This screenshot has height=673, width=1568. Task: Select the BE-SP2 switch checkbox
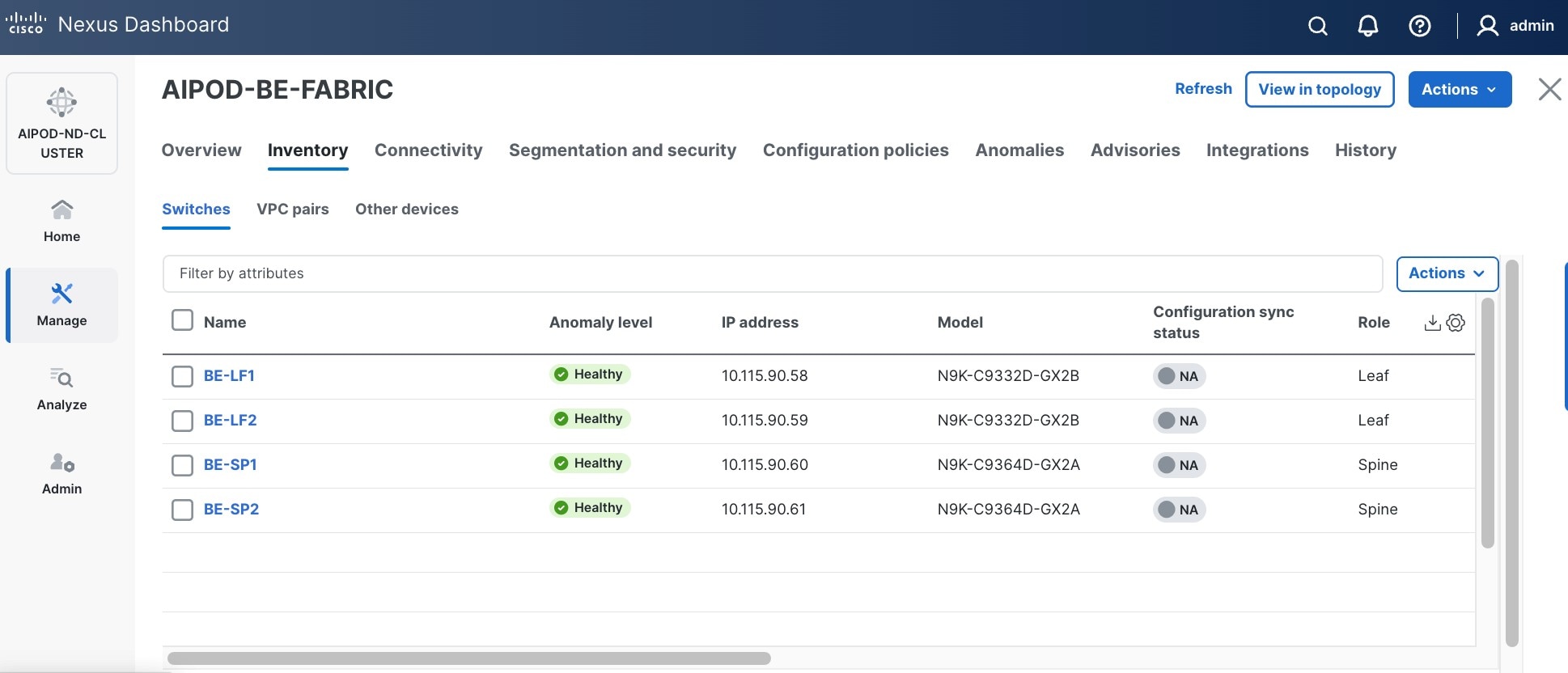(182, 510)
